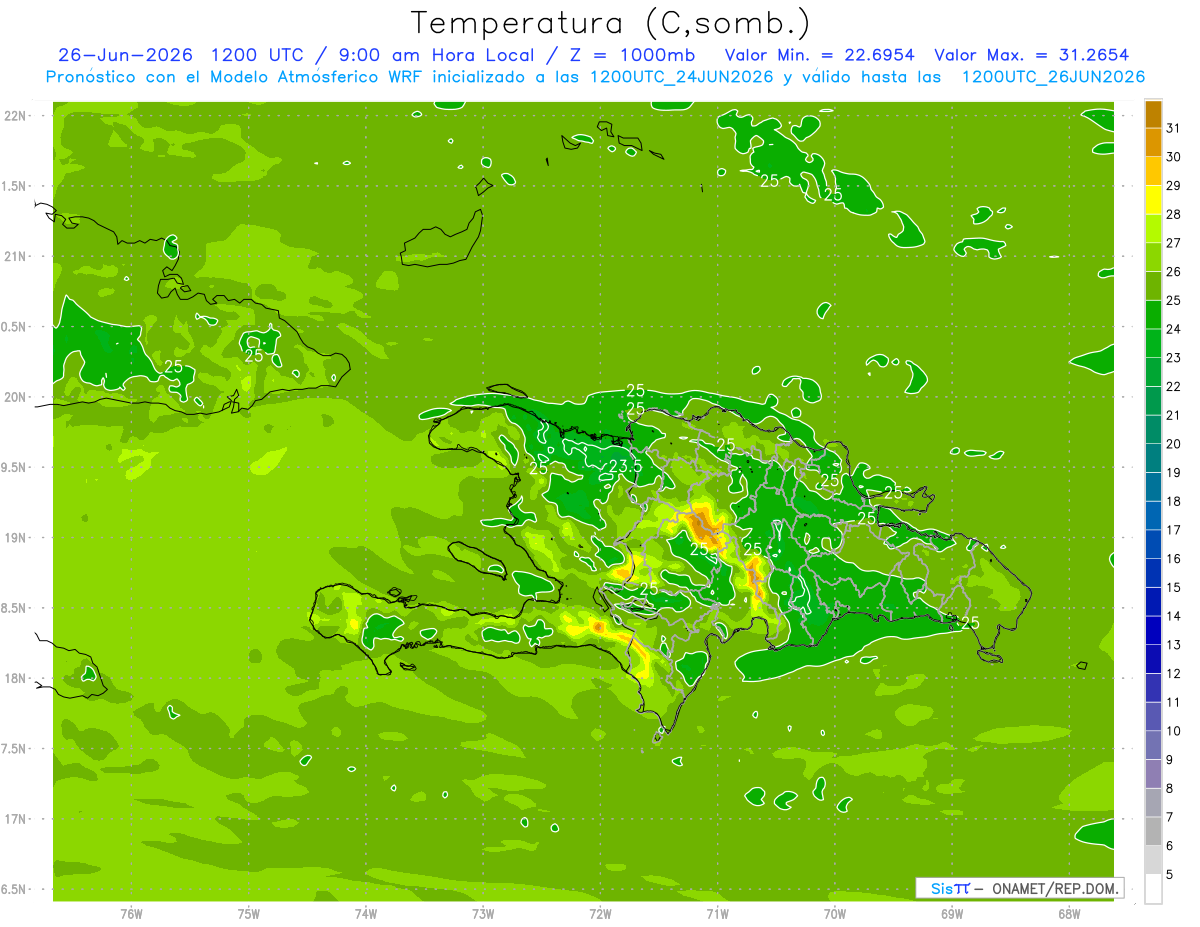Image resolution: width=1200 pixels, height=927 pixels.
Task: Select the '75W' longitude axis label
Action: [x=249, y=914]
